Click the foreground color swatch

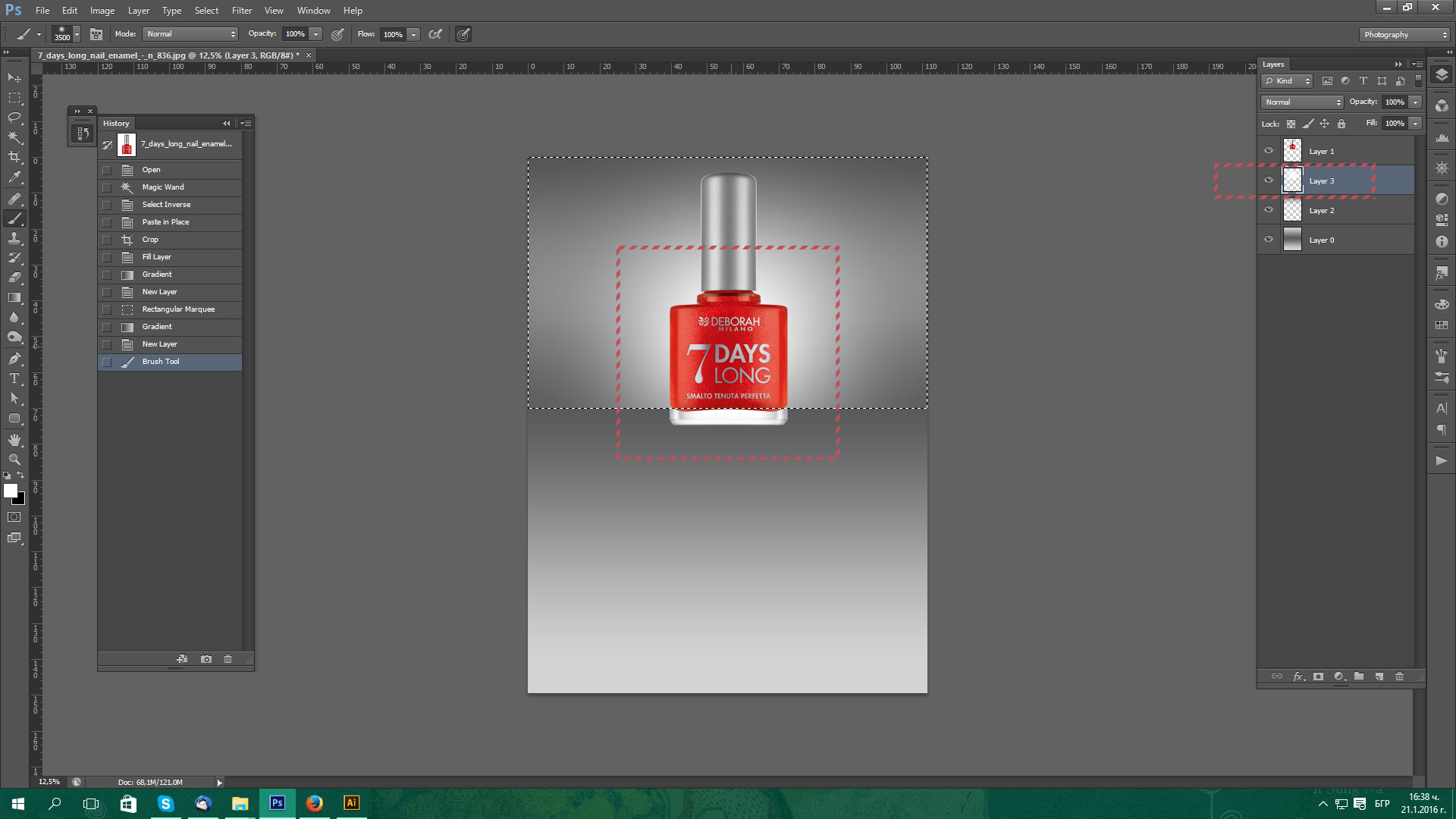pos(10,491)
